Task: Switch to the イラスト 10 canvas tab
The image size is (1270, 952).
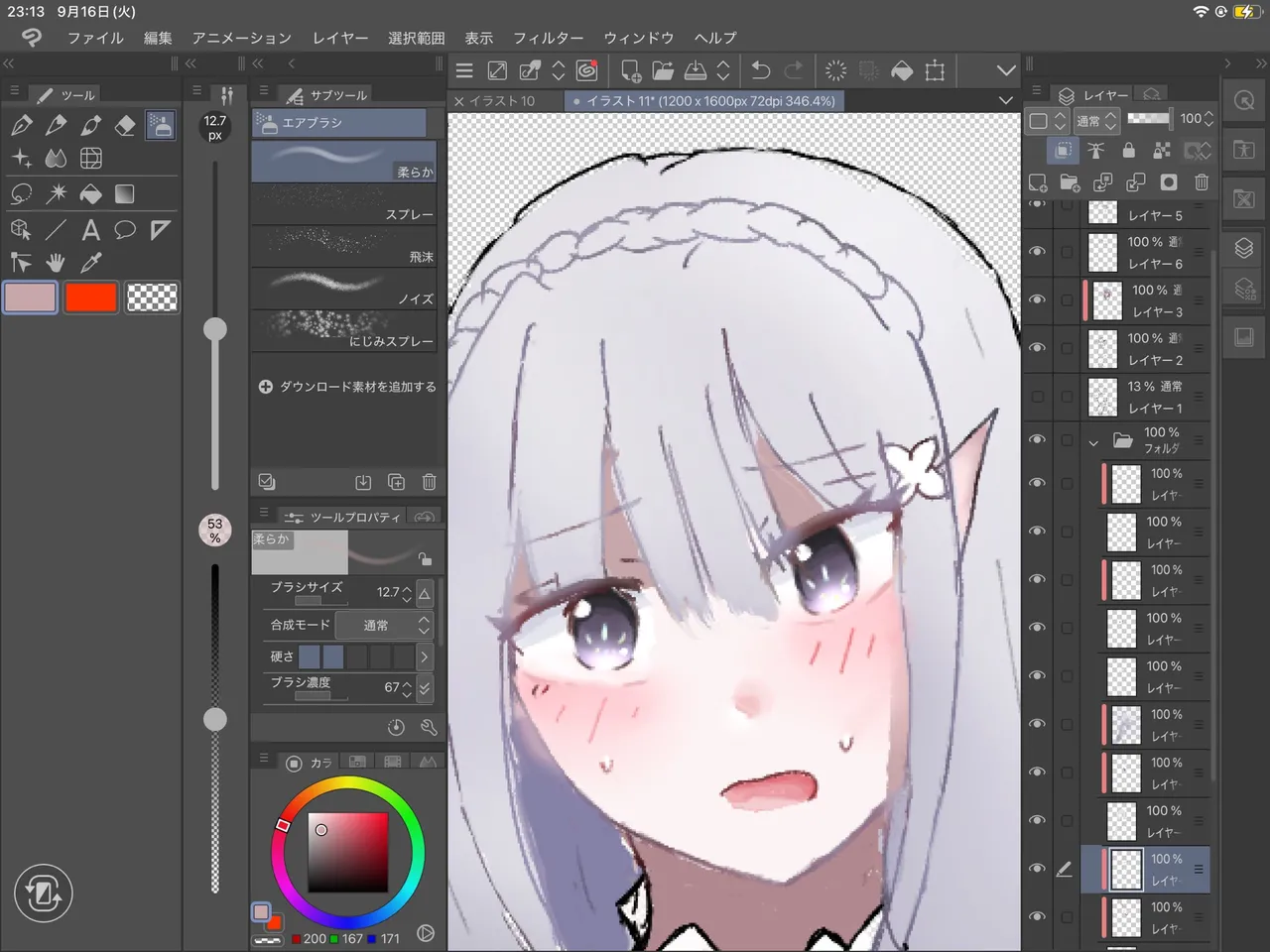Action: pos(502,101)
